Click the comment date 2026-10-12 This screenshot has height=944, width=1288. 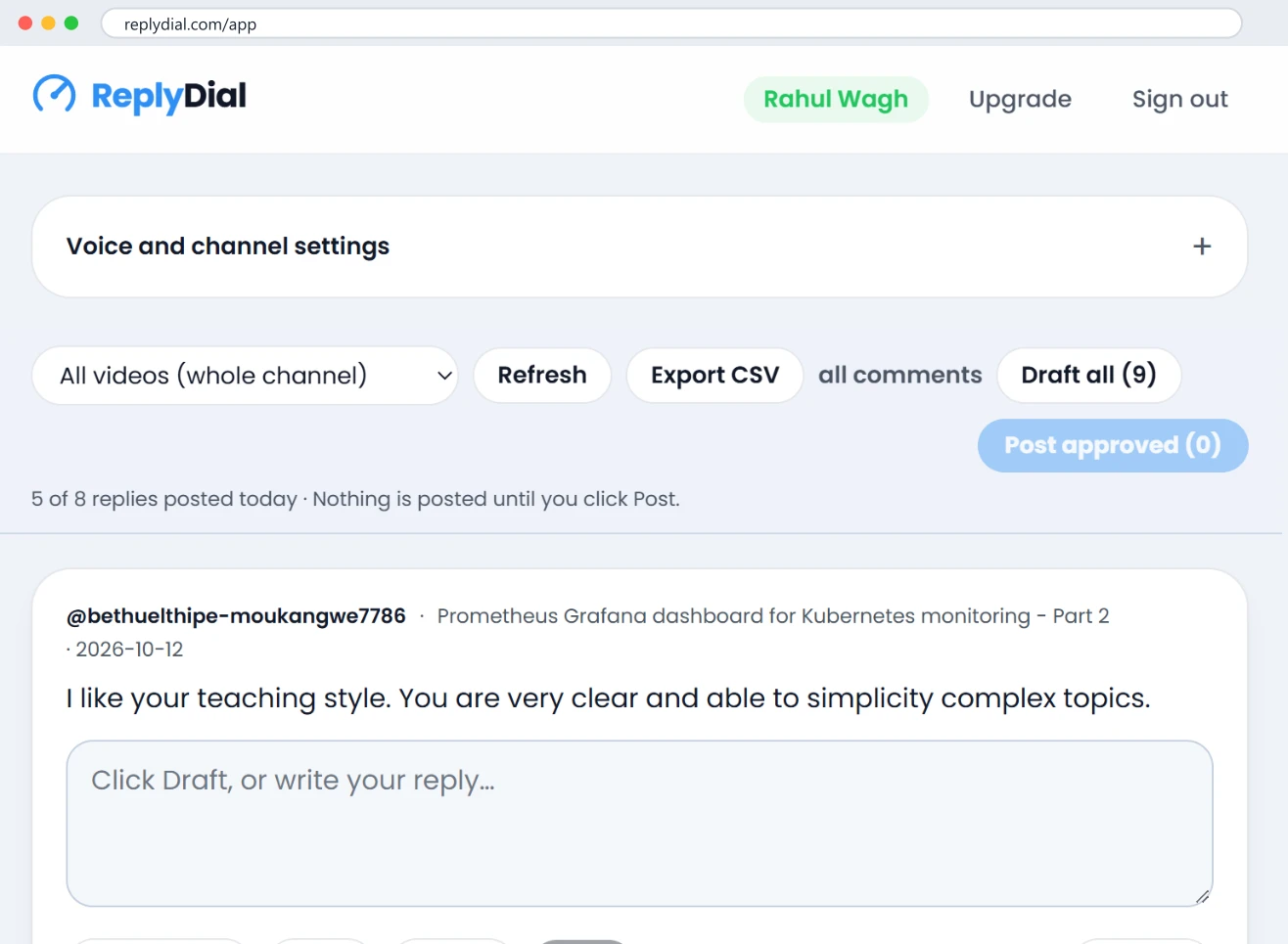(129, 650)
